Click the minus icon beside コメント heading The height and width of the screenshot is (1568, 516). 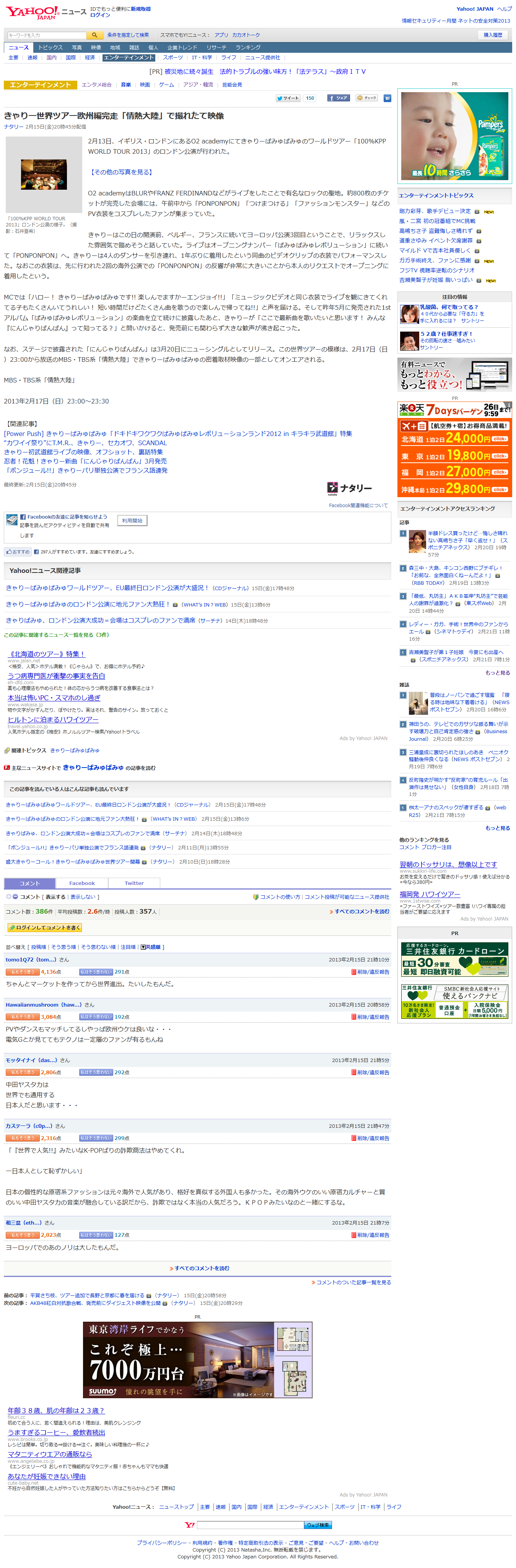pos(15,896)
